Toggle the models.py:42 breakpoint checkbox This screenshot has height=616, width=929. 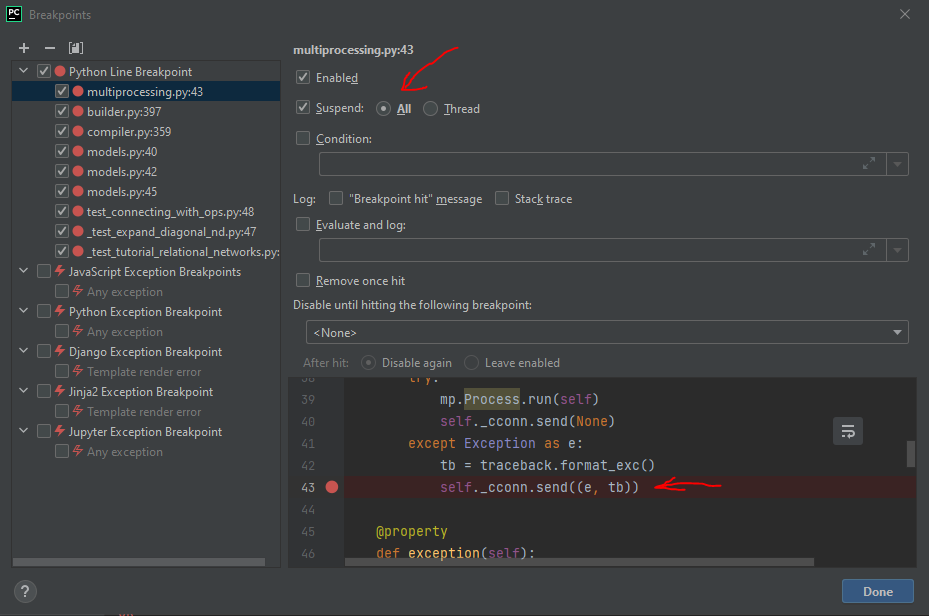(62, 171)
